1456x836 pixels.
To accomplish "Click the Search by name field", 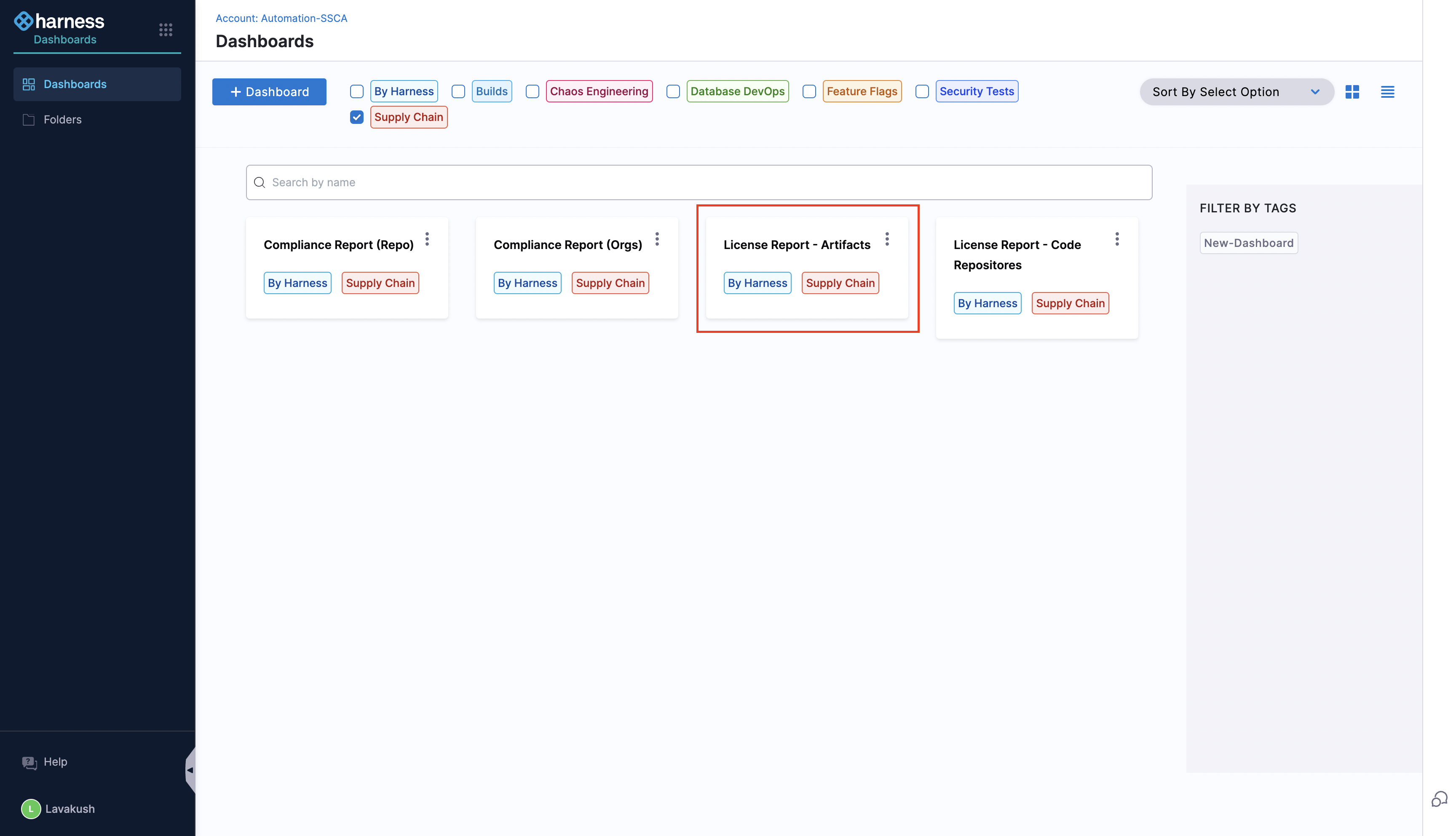I will tap(699, 182).
